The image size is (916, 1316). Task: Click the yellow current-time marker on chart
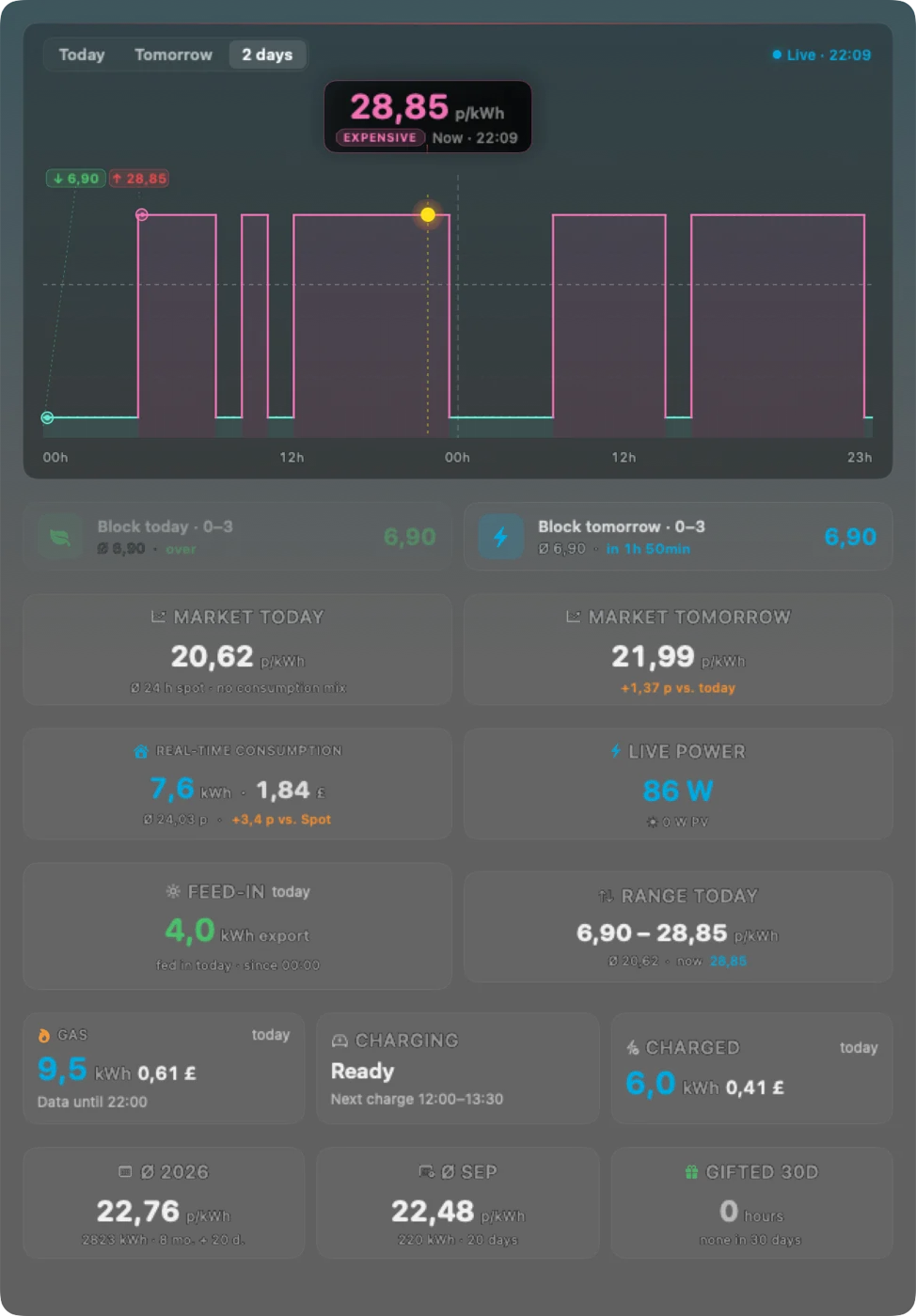click(x=428, y=214)
